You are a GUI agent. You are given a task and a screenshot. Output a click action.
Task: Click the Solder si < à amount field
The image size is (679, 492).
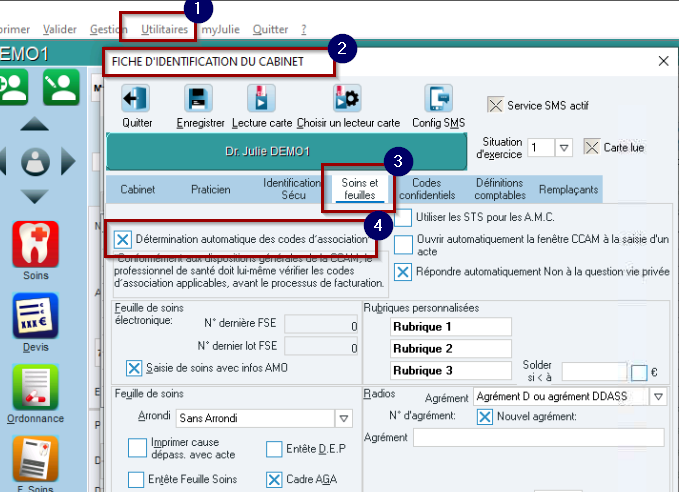coord(594,372)
